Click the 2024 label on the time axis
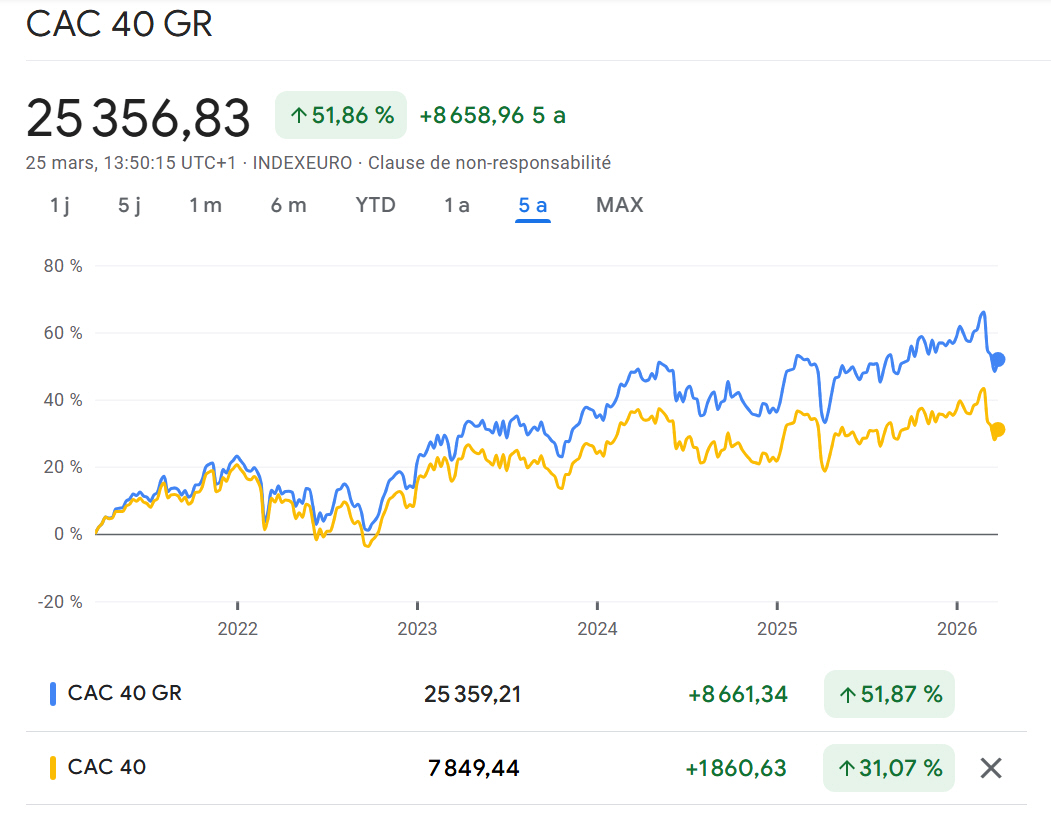1051x816 pixels. point(597,629)
